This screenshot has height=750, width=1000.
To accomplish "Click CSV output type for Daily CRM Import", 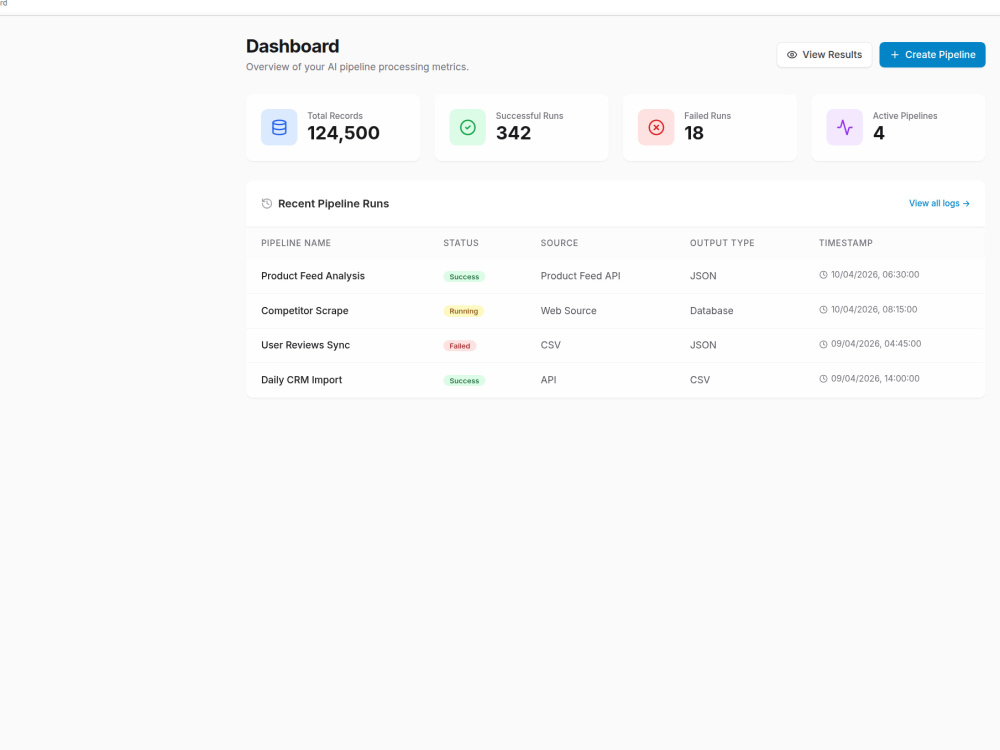I will click(700, 379).
